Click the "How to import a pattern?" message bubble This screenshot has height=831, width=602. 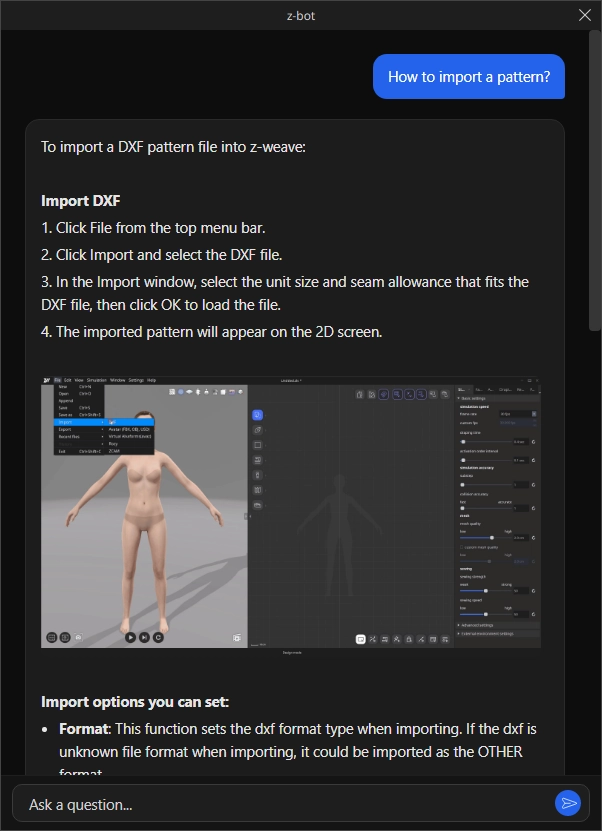[468, 77]
